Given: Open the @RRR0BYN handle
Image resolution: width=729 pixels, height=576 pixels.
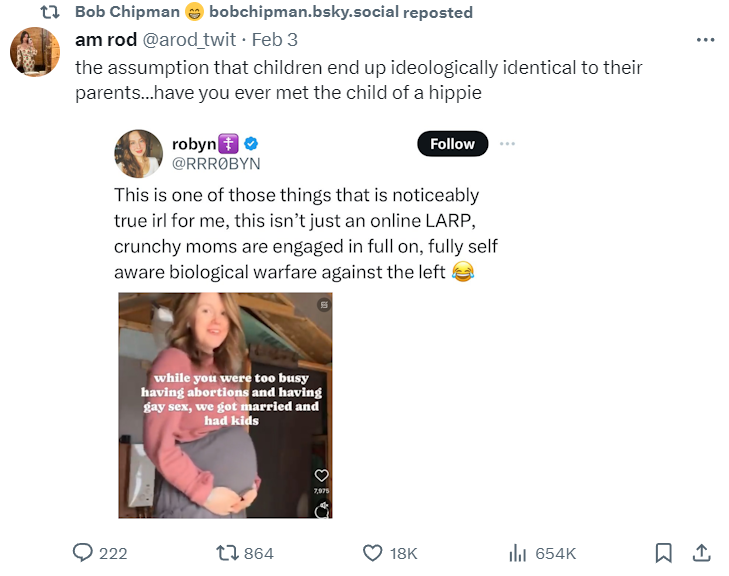Looking at the screenshot, I should [216, 164].
